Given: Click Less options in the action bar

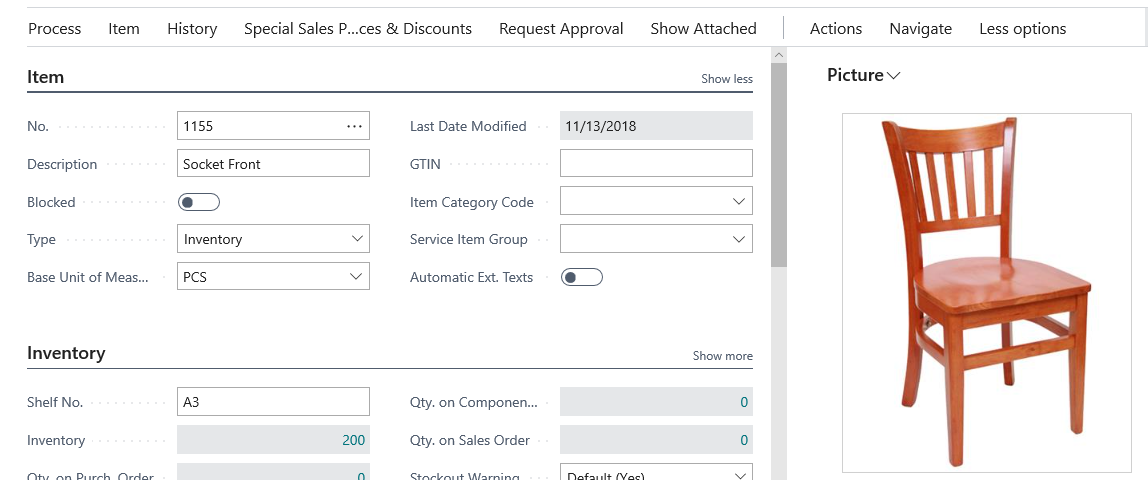Looking at the screenshot, I should coord(1022,28).
